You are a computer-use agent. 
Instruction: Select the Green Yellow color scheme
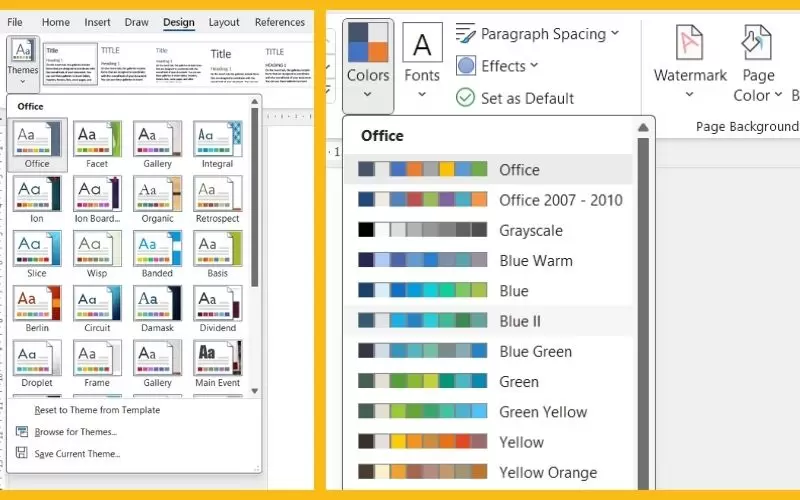coord(488,411)
